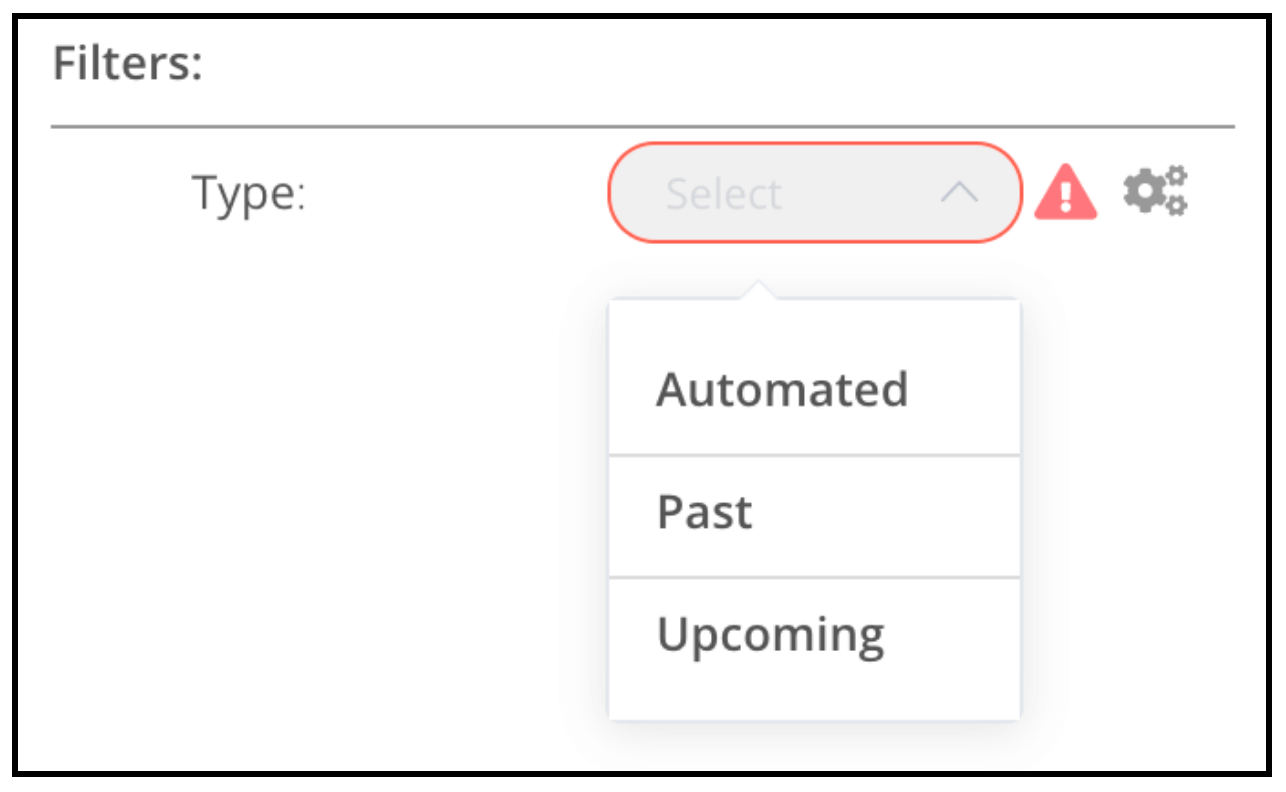Click the Filters heading
The image size is (1286, 792).
pos(127,65)
